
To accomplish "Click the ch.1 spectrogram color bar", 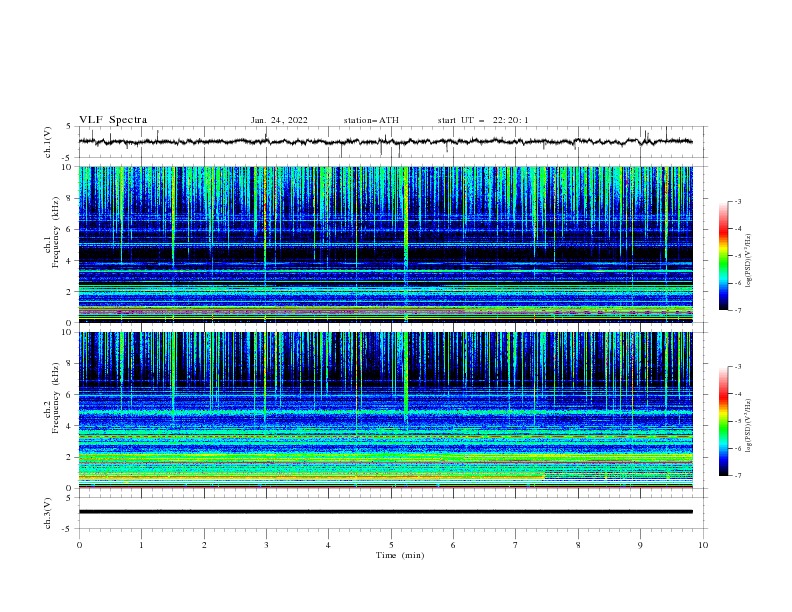I will [x=723, y=256].
